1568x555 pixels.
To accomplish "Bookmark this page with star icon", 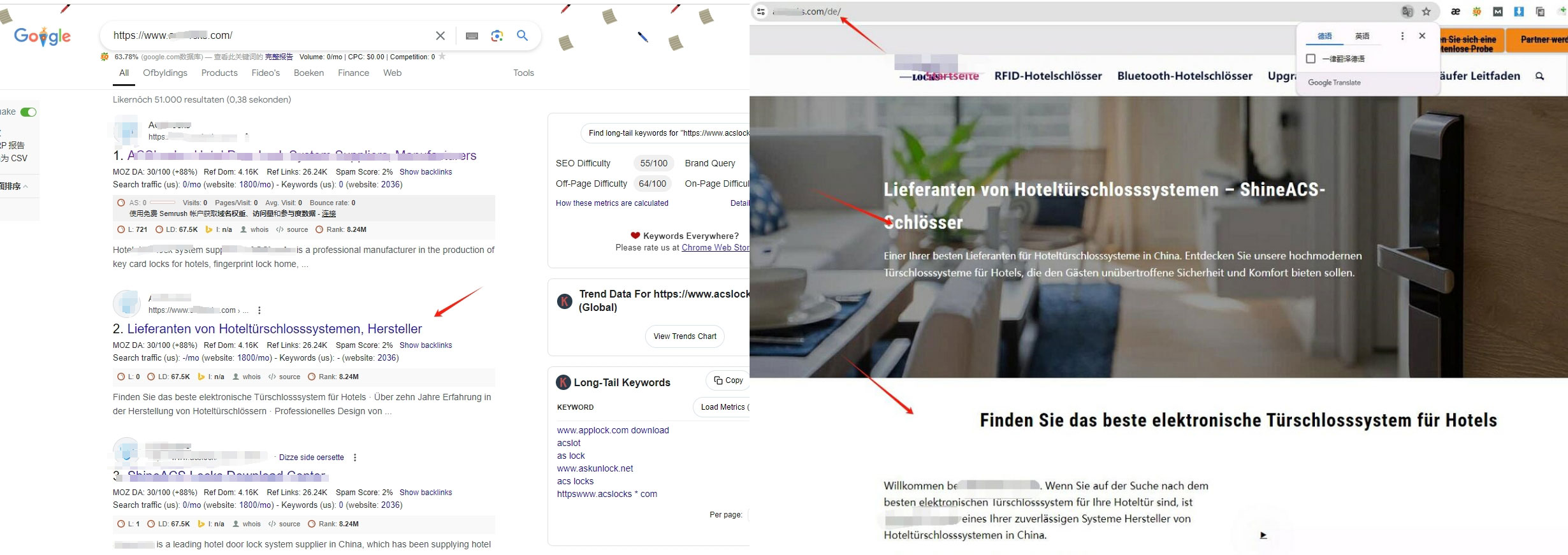I will point(1426,11).
